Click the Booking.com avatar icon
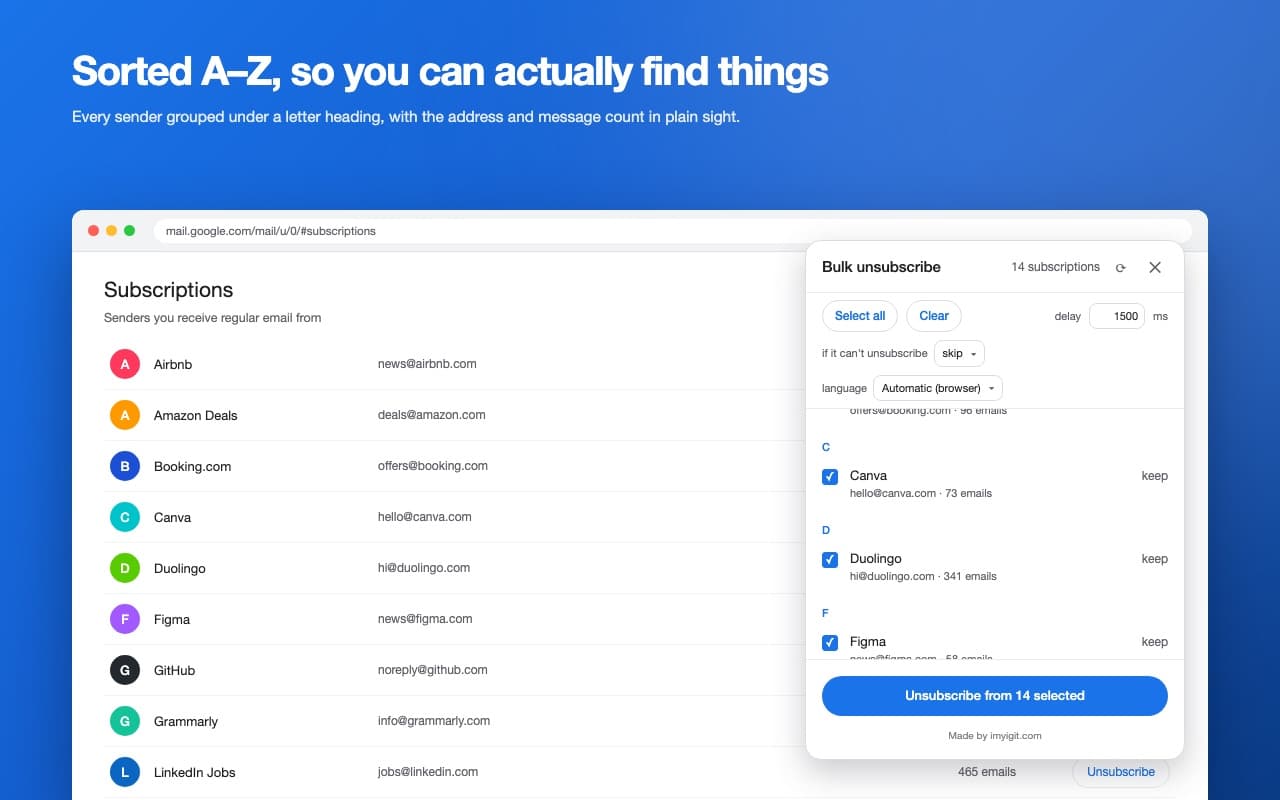 (x=125, y=466)
